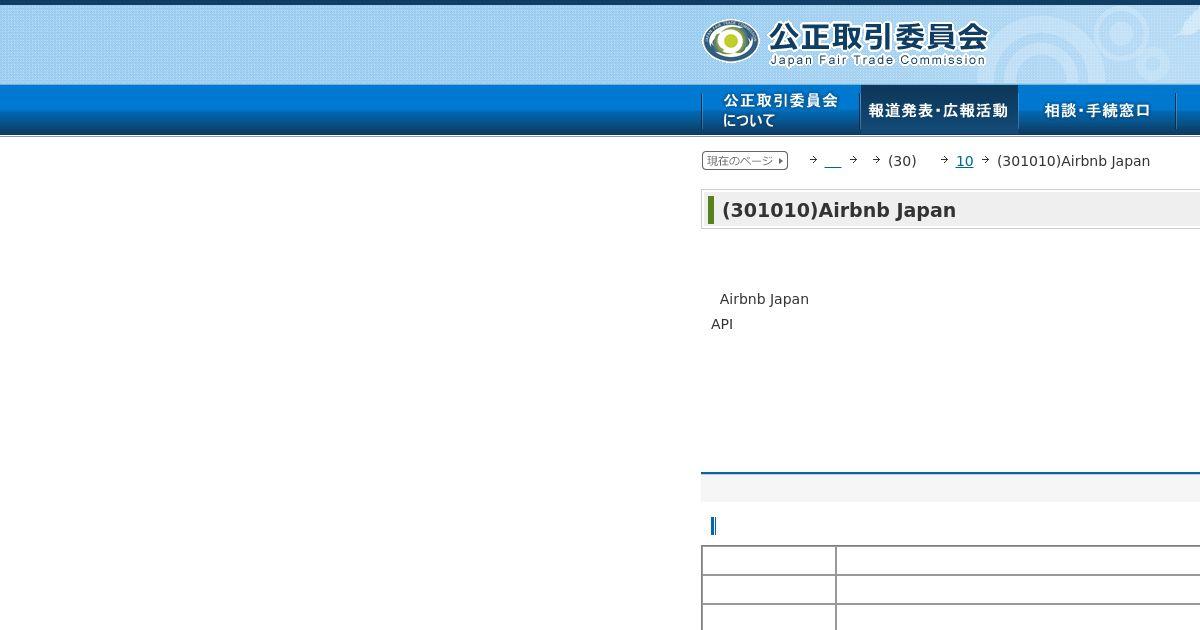Viewport: 1200px width, 630px height.
Task: Open 公正取引委員会について menu
Action: tap(781, 110)
